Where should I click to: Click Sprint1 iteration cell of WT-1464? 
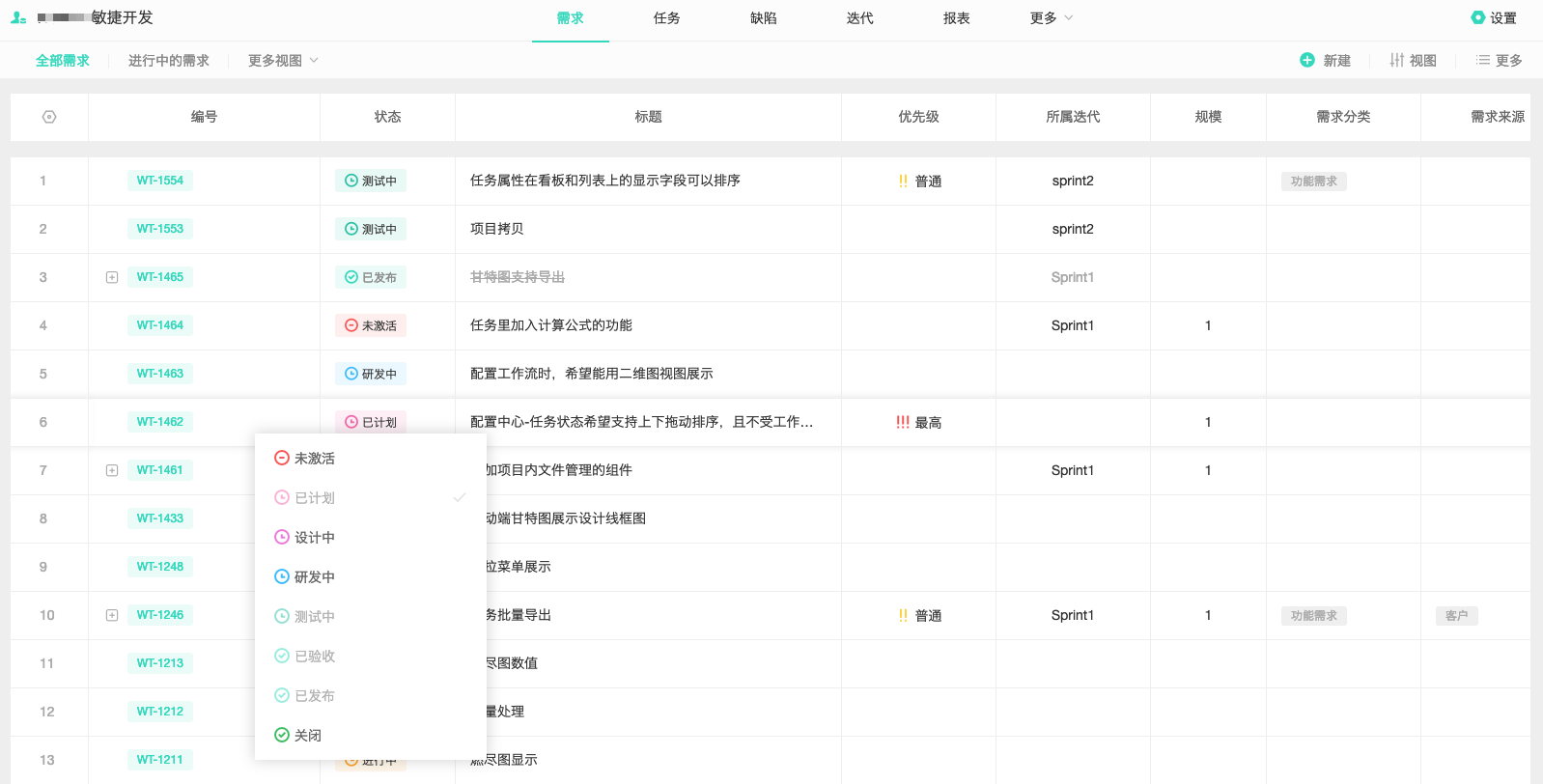tap(1073, 325)
